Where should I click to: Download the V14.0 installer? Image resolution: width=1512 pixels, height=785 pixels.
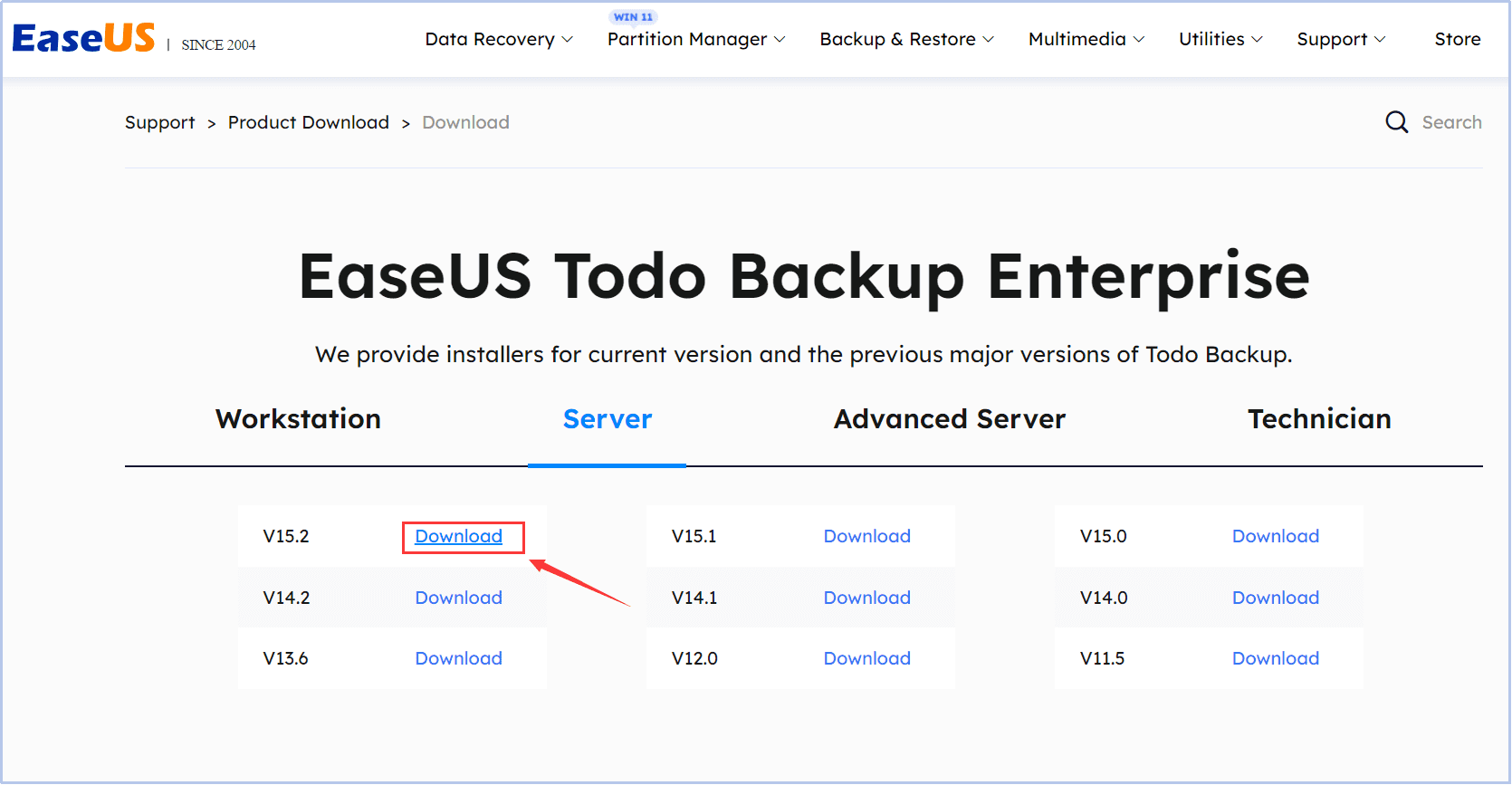(x=1275, y=598)
